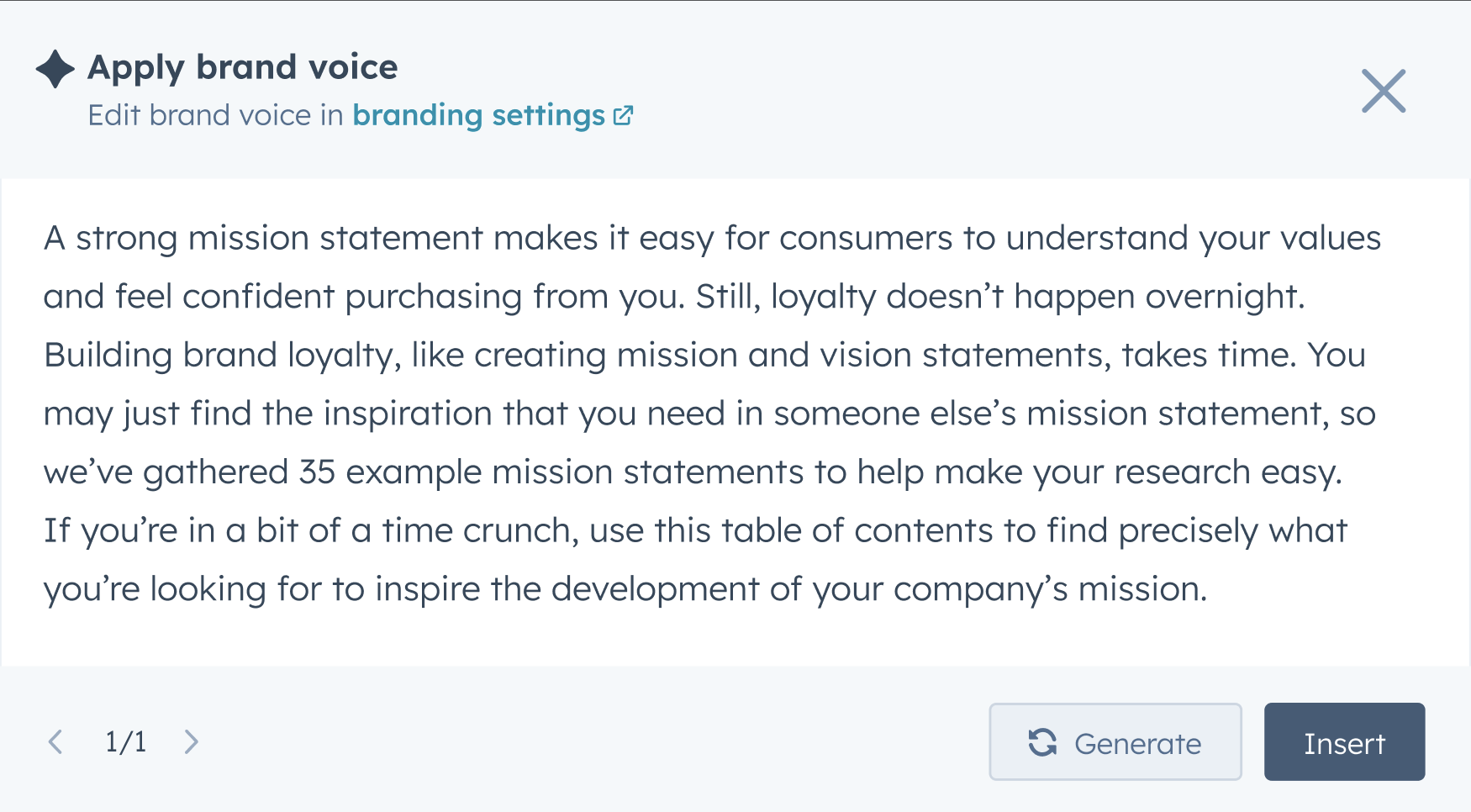
Task: Click the 1/1 result counter
Action: point(125,741)
